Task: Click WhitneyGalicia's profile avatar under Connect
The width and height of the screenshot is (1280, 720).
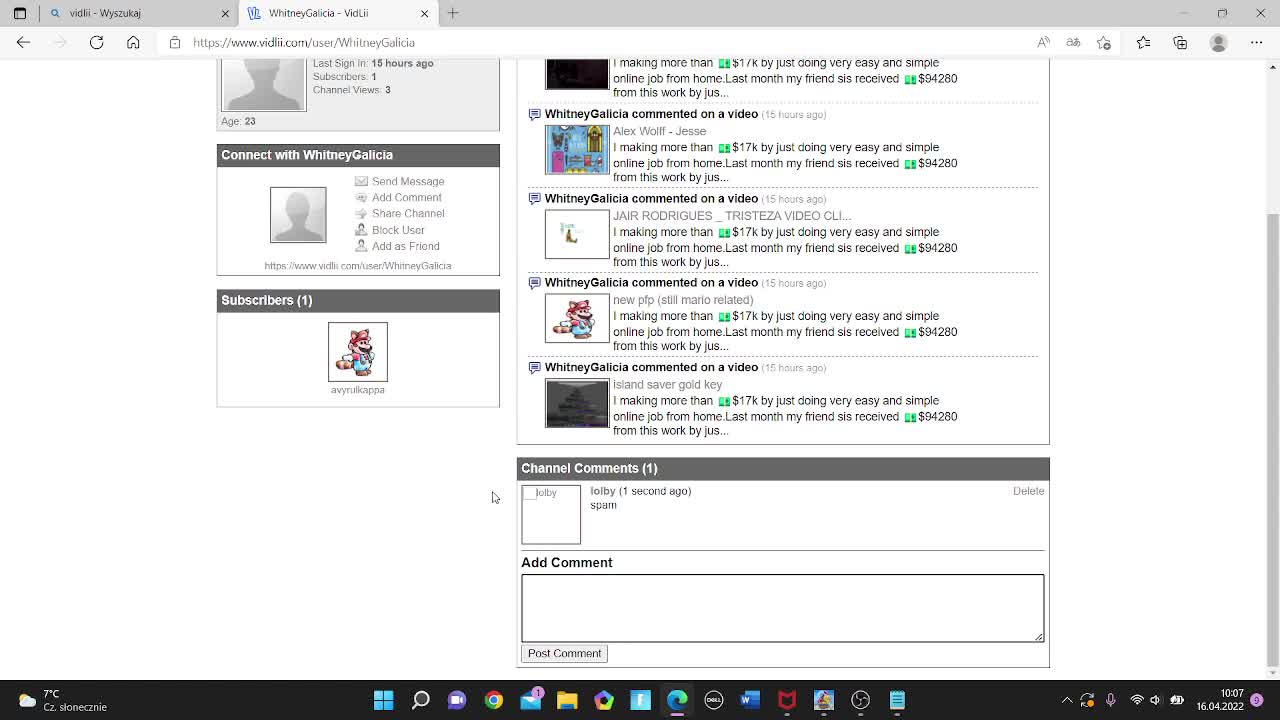Action: tap(298, 215)
